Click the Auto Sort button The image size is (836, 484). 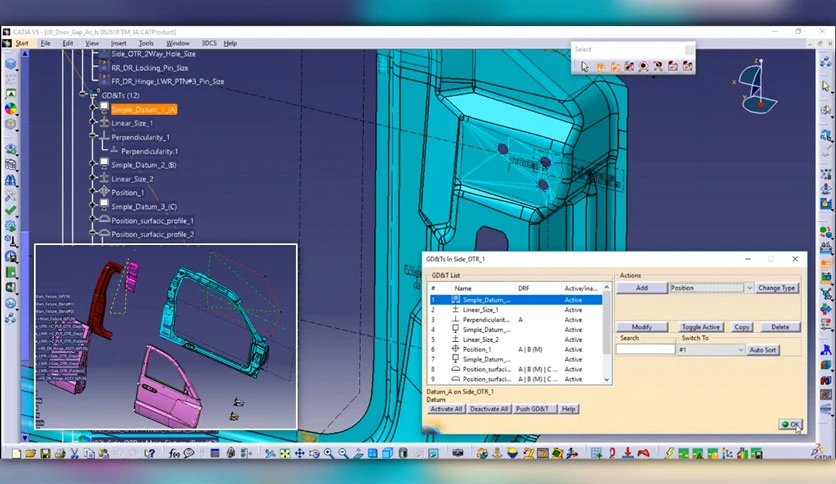coord(763,350)
